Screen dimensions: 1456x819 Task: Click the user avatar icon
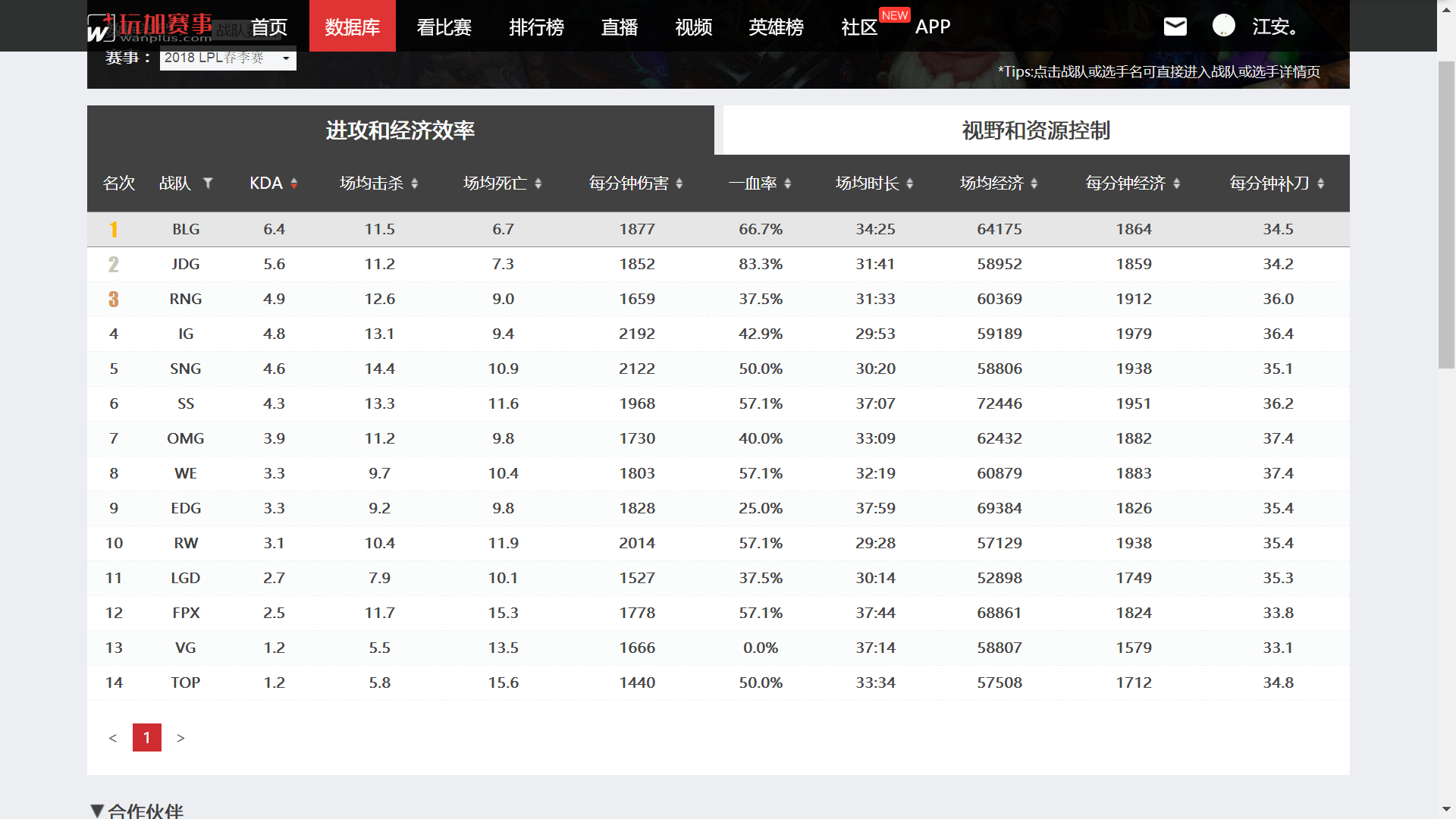(x=1223, y=26)
